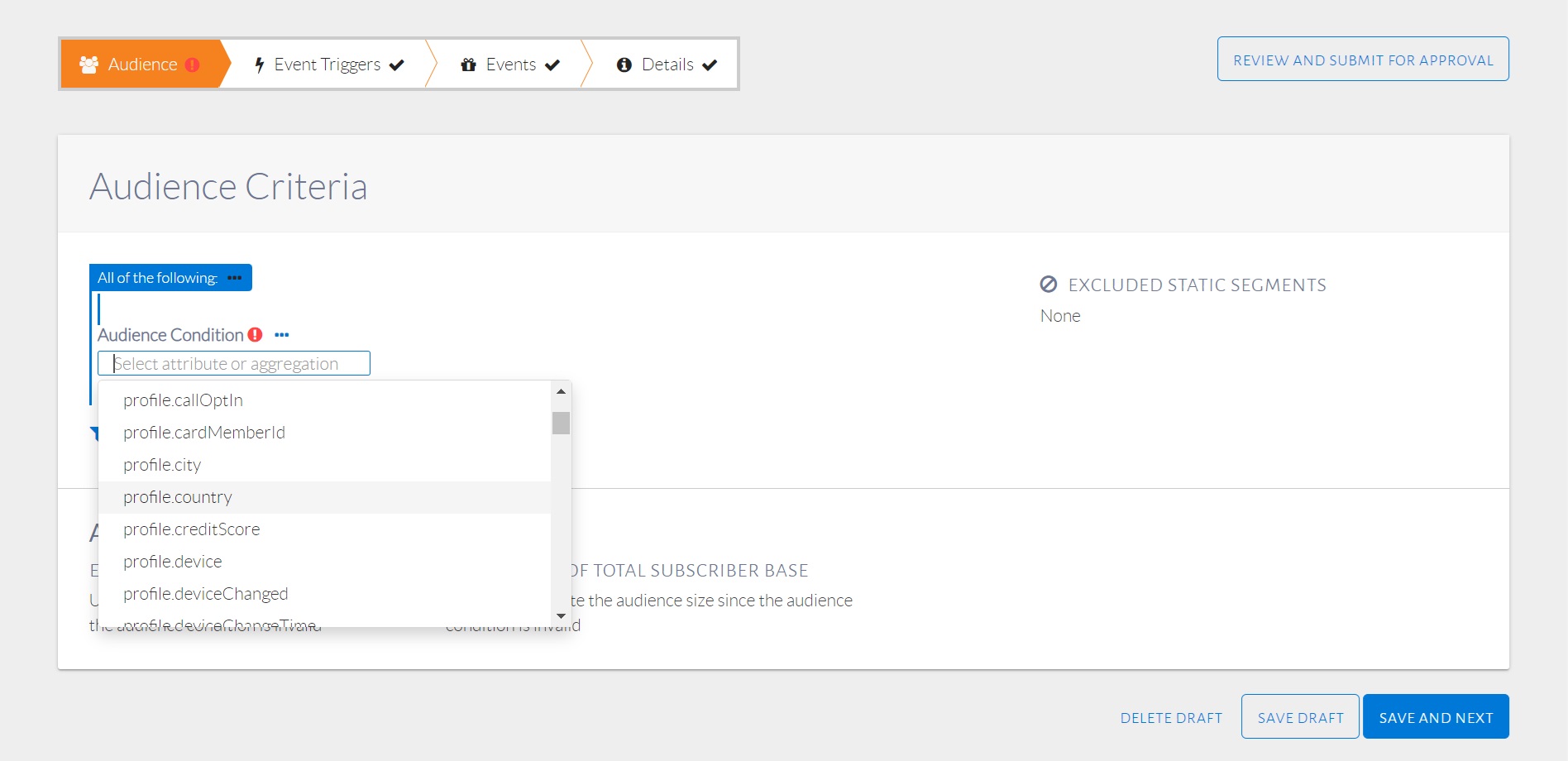Click Review and Submit for Approval
Image resolution: width=1568 pixels, height=761 pixels.
pos(1363,60)
